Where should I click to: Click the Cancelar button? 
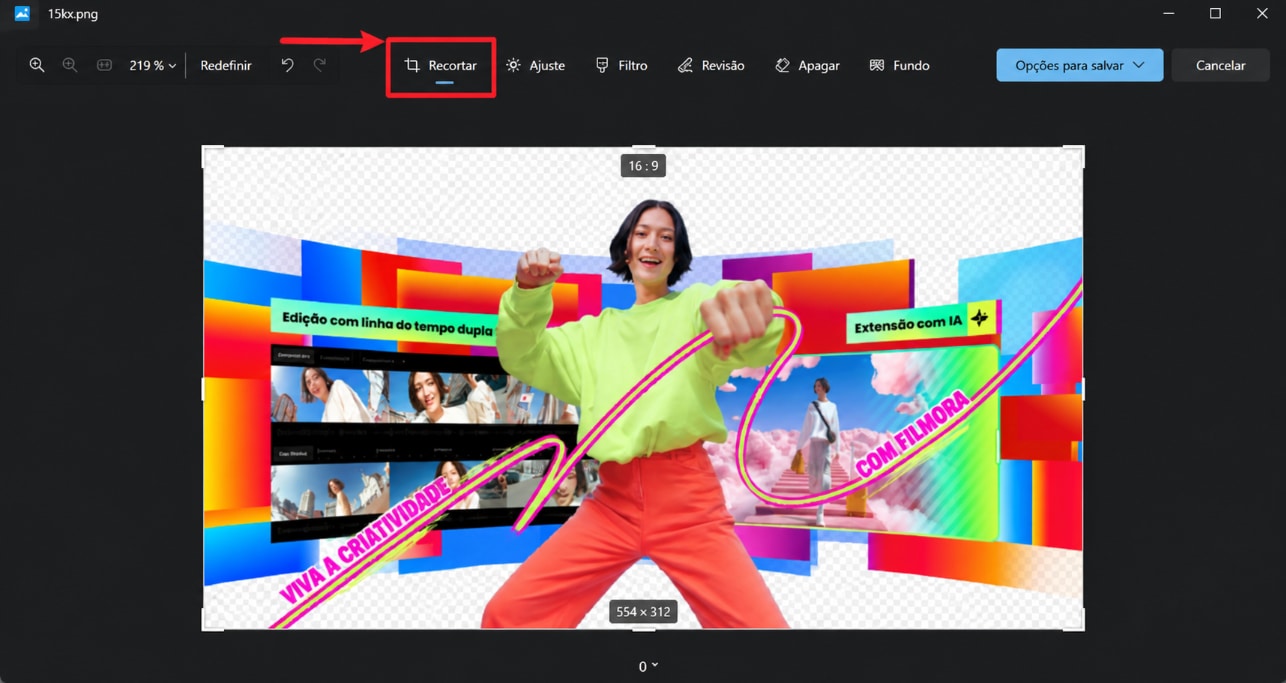click(1221, 65)
